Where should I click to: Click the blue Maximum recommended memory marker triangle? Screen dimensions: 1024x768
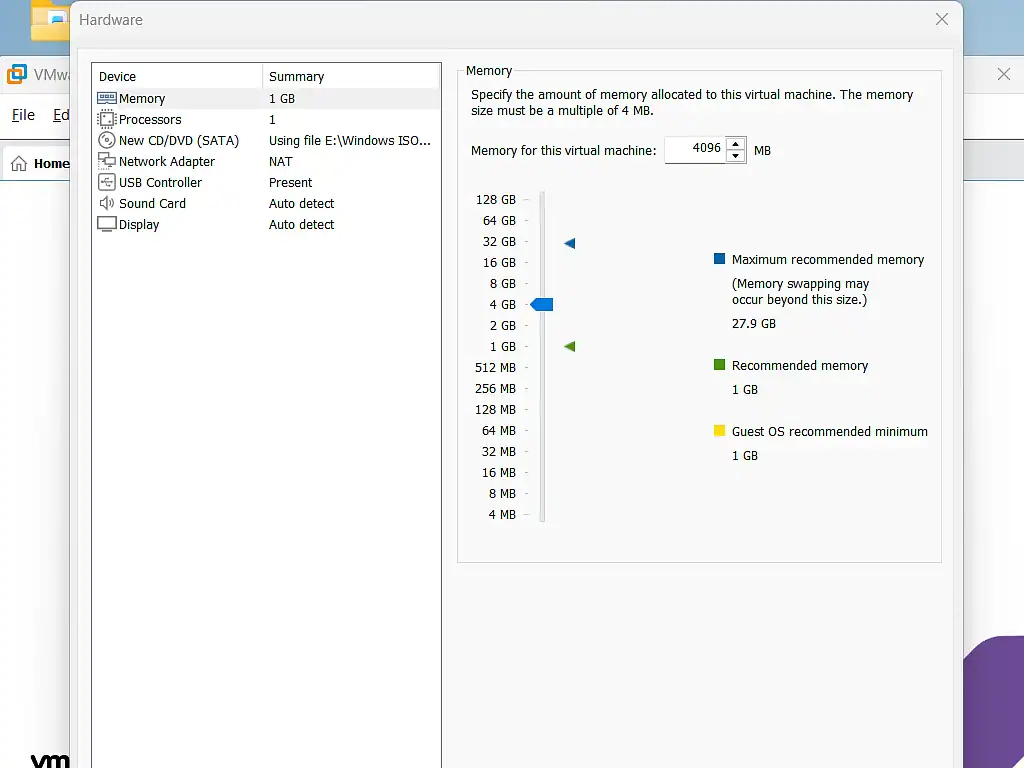(x=569, y=242)
